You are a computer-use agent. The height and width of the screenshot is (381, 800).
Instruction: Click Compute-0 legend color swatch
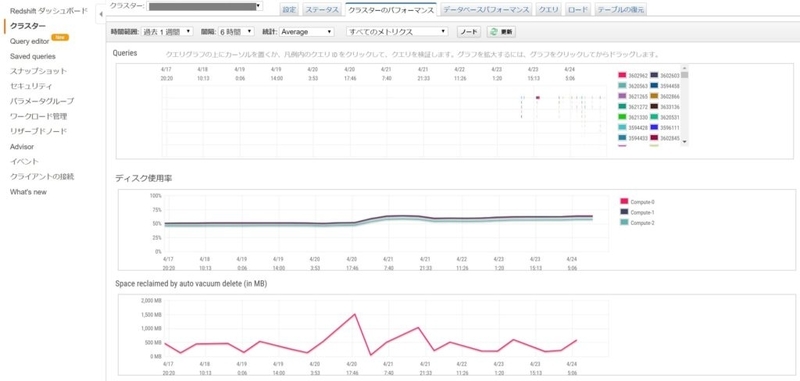[x=624, y=201]
